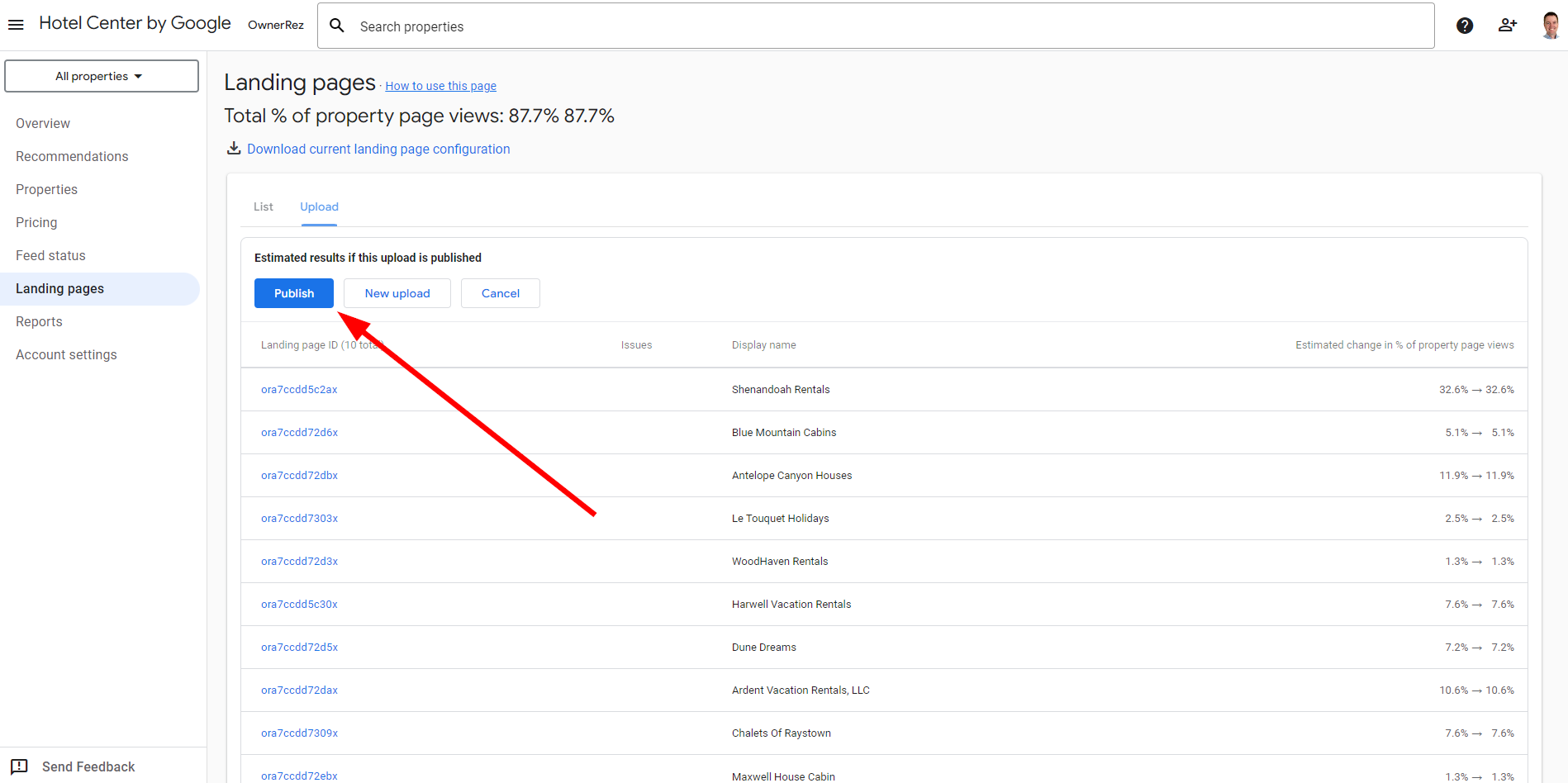Open landing page ID ora7ccdd5c2ax
Viewport: 1568px width, 783px height.
coord(299,390)
